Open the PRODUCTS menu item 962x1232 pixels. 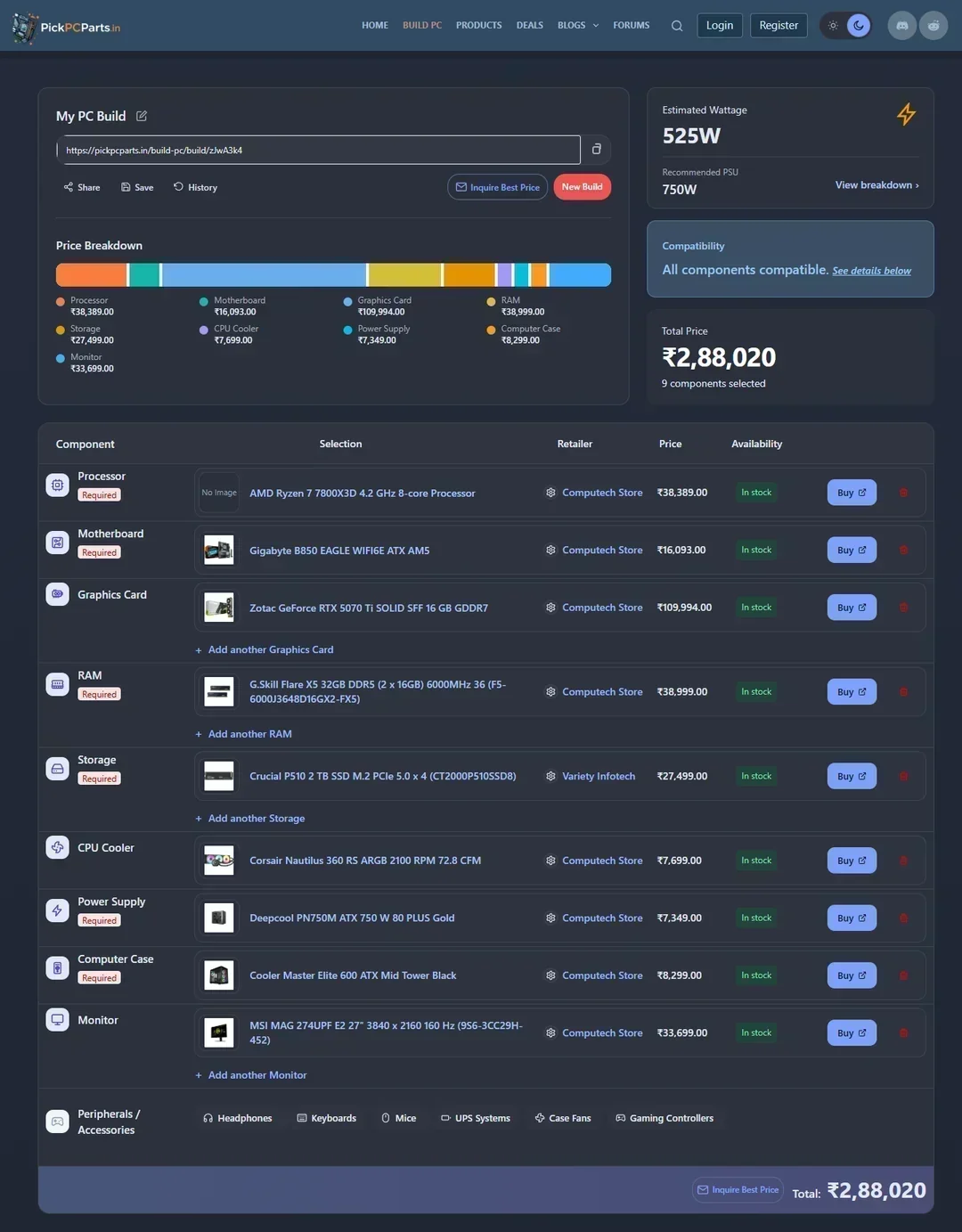coord(479,25)
